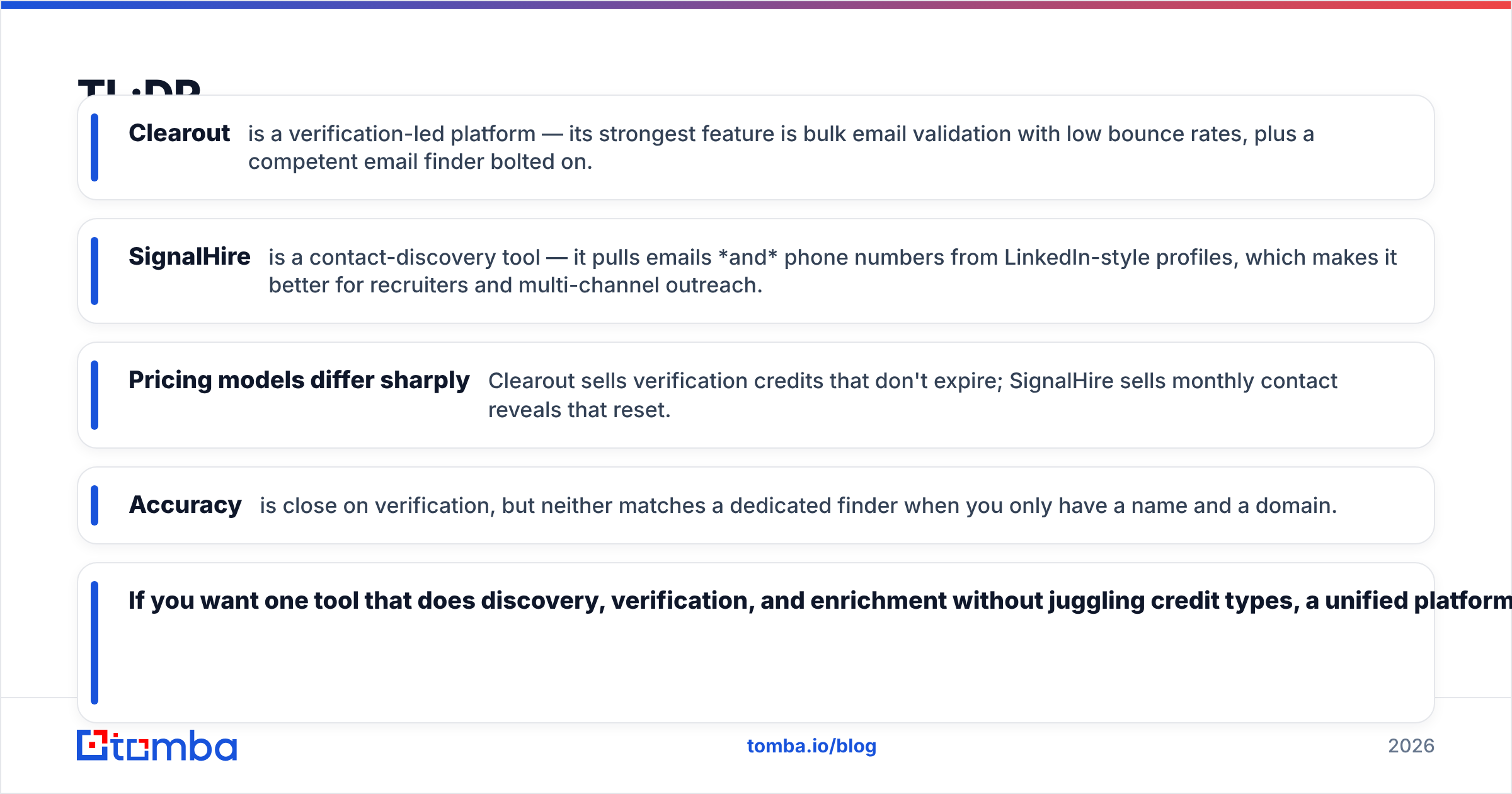Click the gradient strip at the top

[756, 4]
